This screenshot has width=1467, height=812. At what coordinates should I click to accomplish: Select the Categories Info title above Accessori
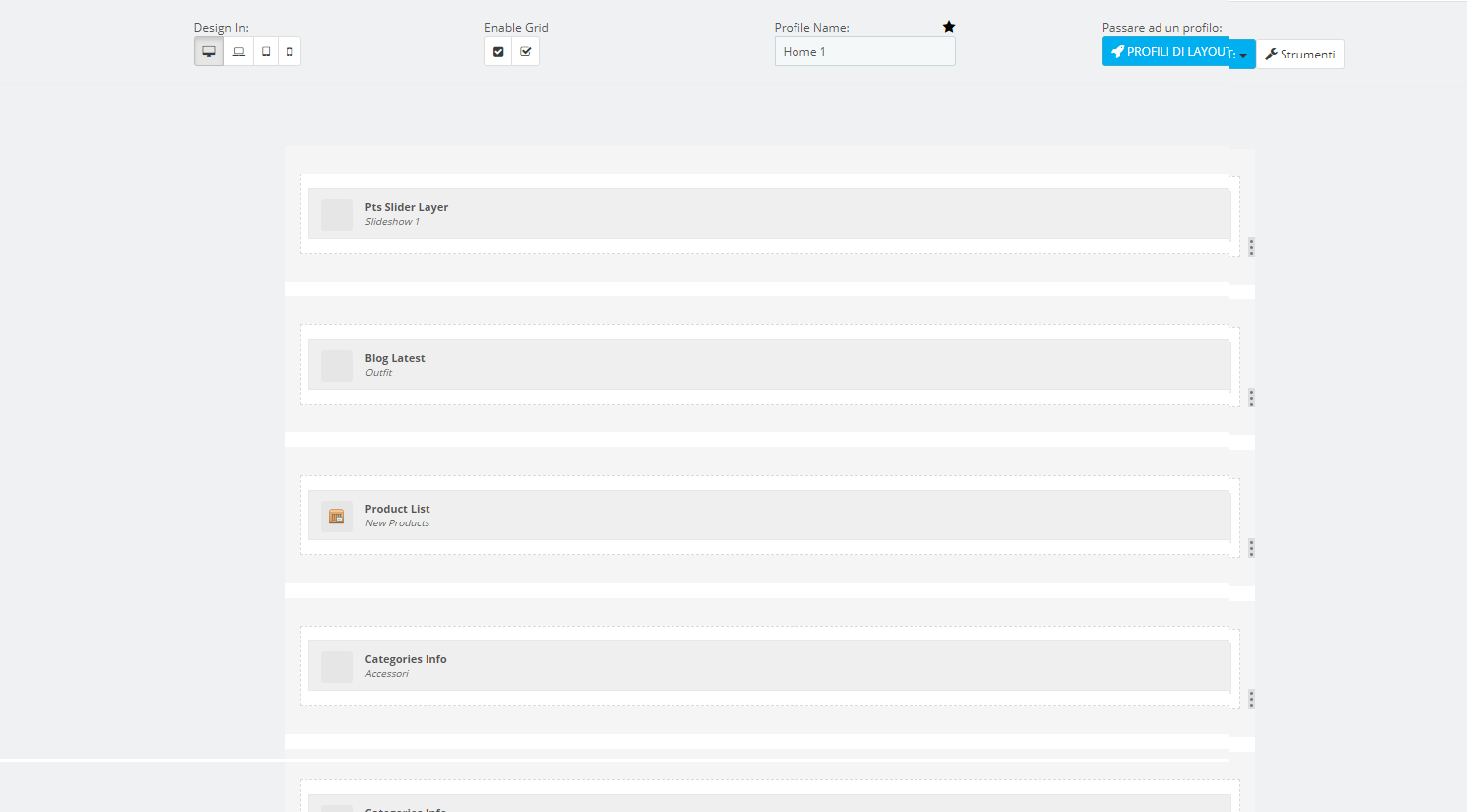pyautogui.click(x=406, y=659)
